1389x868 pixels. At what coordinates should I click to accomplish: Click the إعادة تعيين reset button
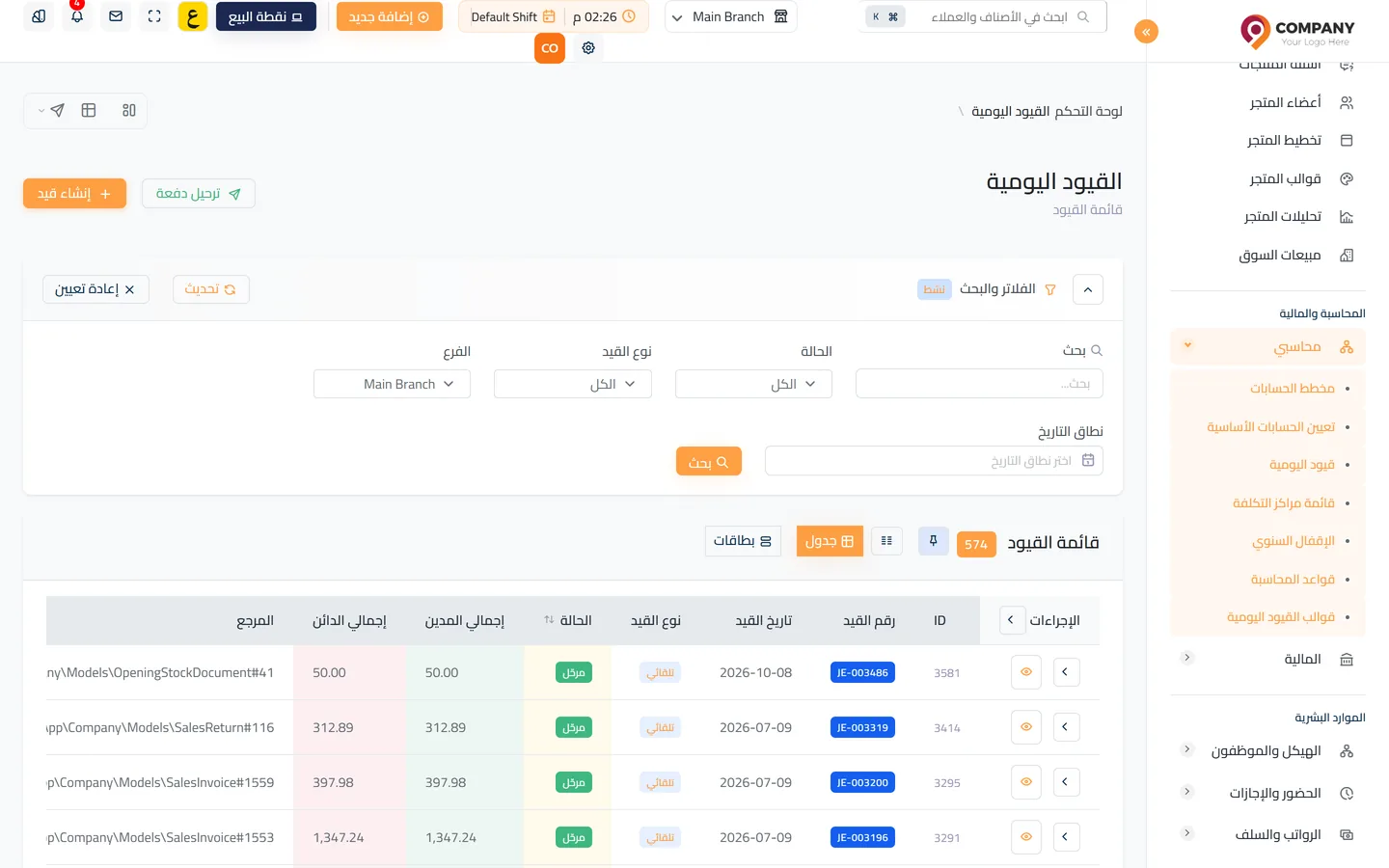[95, 289]
